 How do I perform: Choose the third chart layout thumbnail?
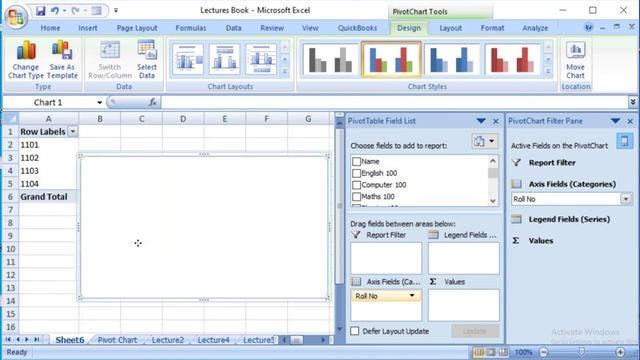click(x=261, y=60)
